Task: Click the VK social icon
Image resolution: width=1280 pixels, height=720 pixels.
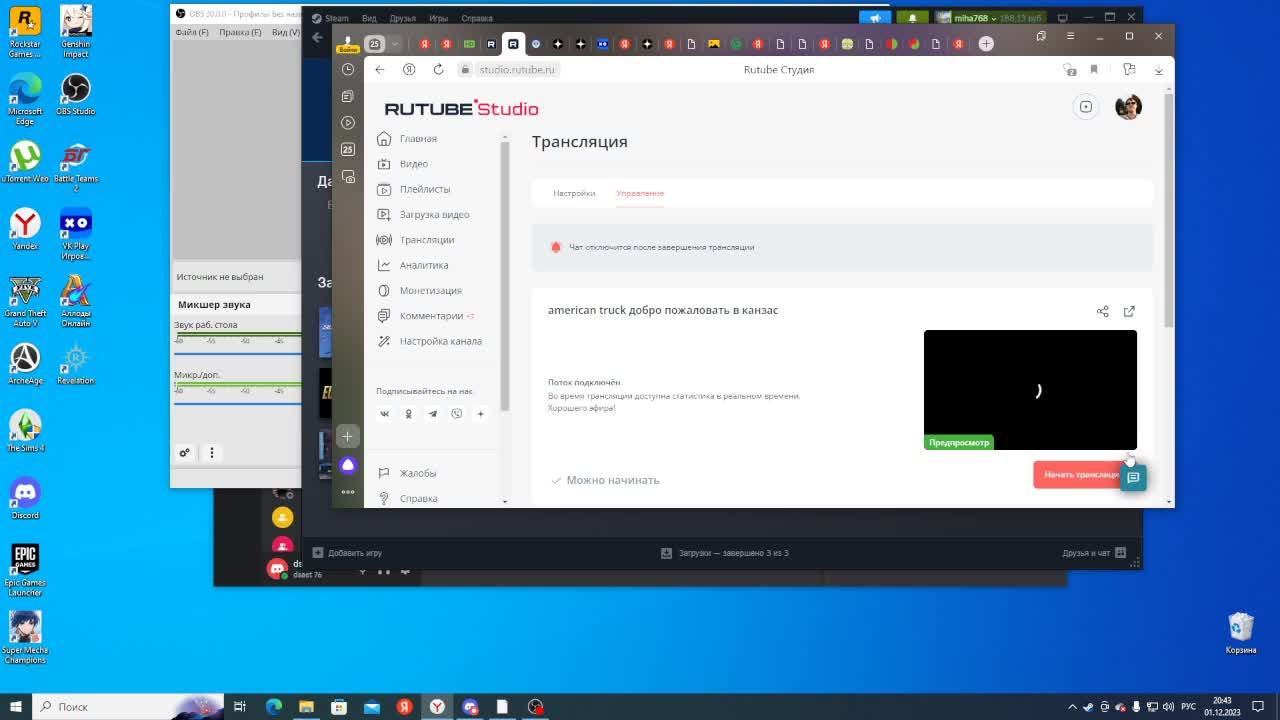Action: point(384,414)
